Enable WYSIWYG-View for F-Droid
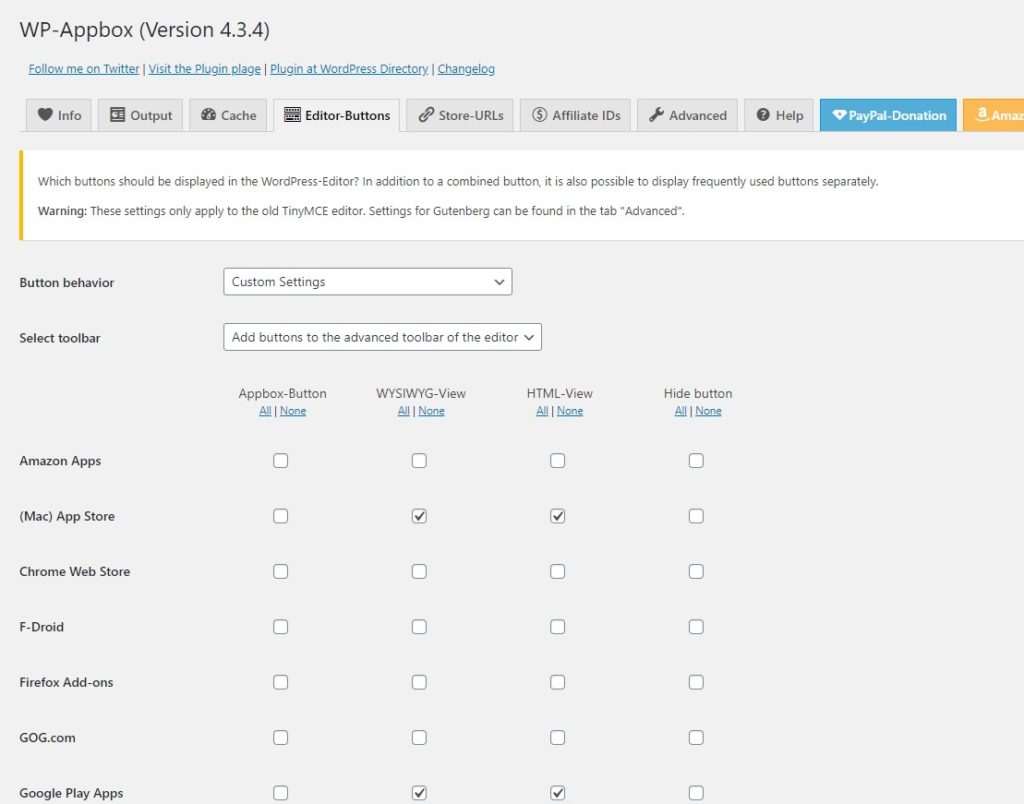Viewport: 1024px width, 804px height. pyautogui.click(x=419, y=627)
